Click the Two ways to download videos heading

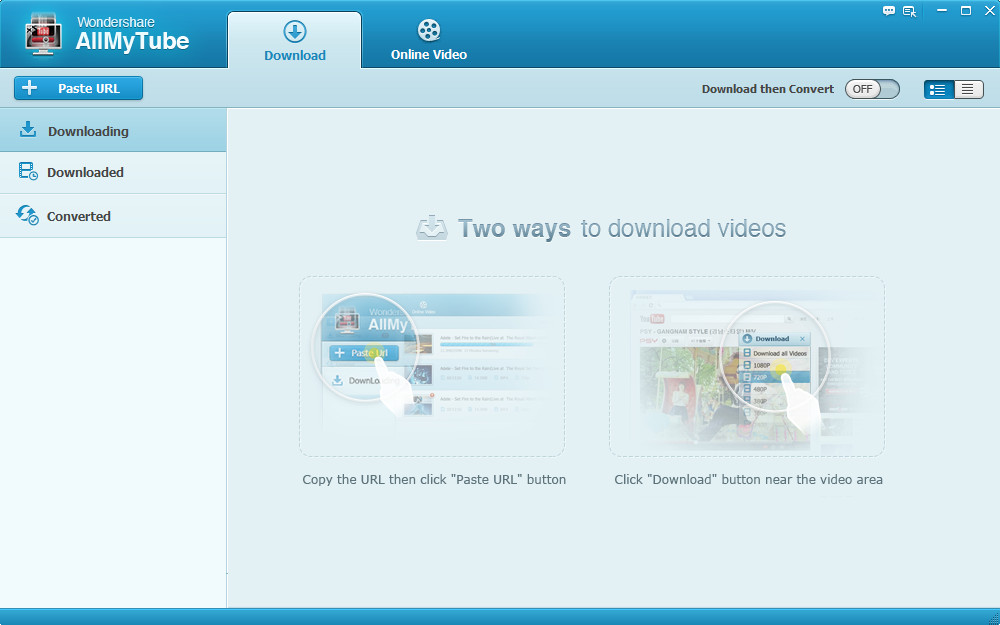tap(601, 228)
